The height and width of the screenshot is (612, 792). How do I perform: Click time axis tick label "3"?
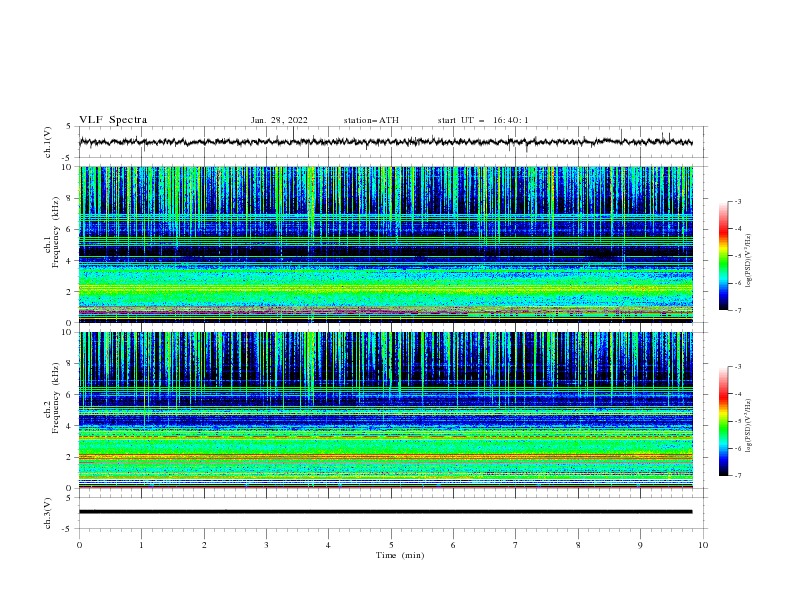tap(266, 545)
